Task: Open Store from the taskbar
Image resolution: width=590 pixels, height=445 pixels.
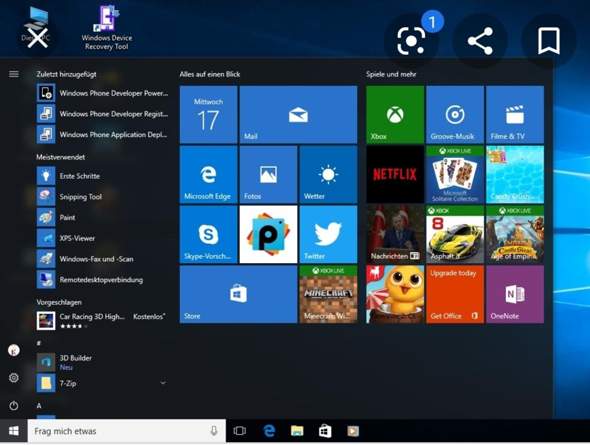Action: (x=325, y=431)
